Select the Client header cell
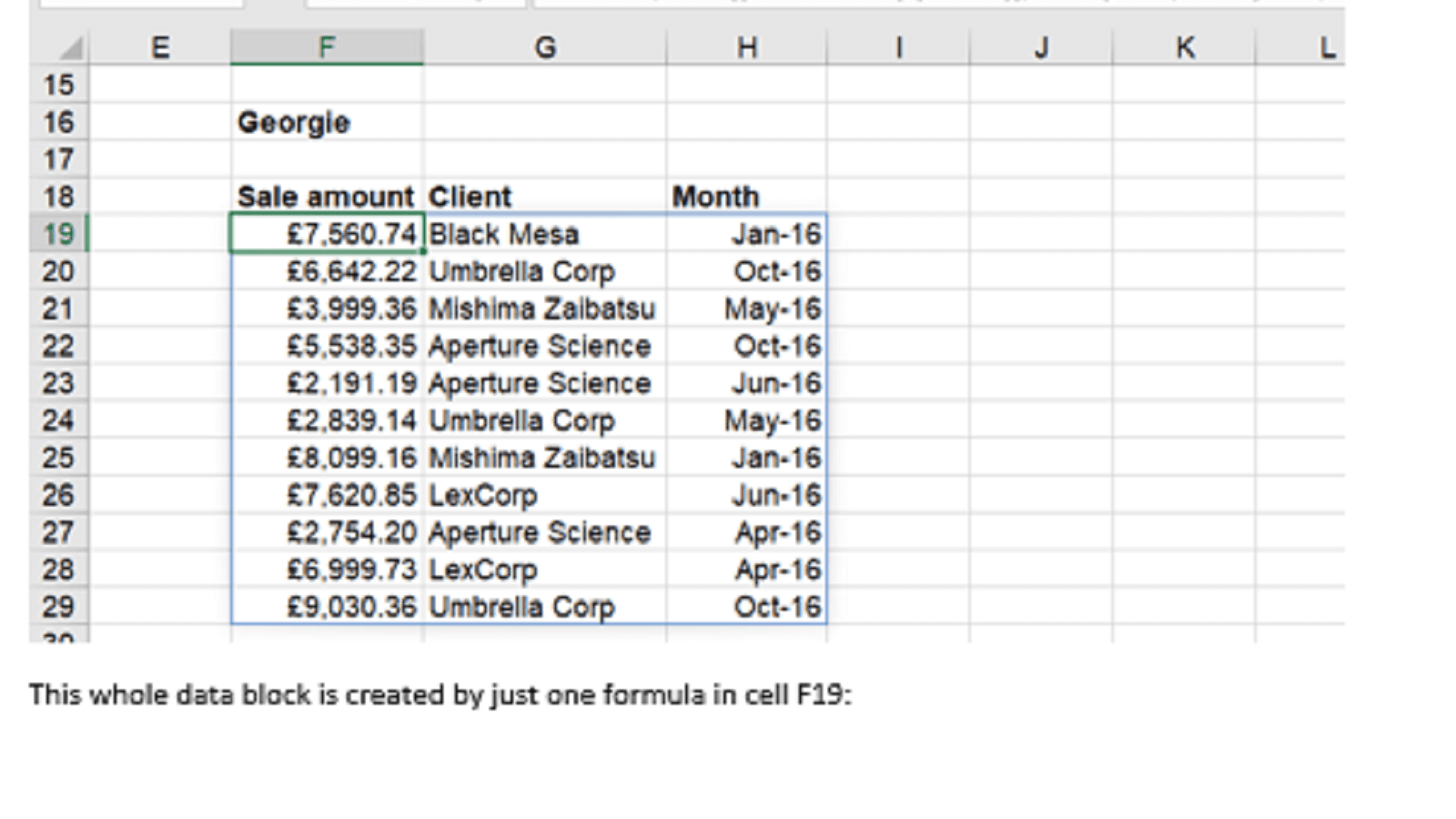Viewport: 1456px width, 819px height. (x=470, y=197)
